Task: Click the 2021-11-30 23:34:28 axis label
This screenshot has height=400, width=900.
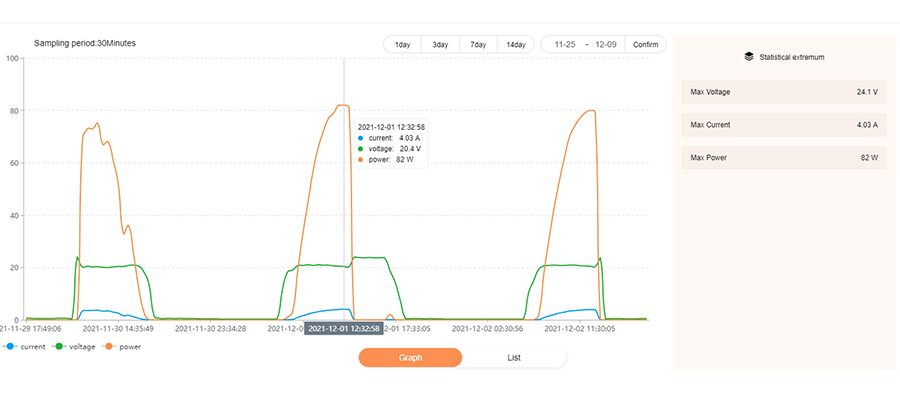Action: pos(211,329)
